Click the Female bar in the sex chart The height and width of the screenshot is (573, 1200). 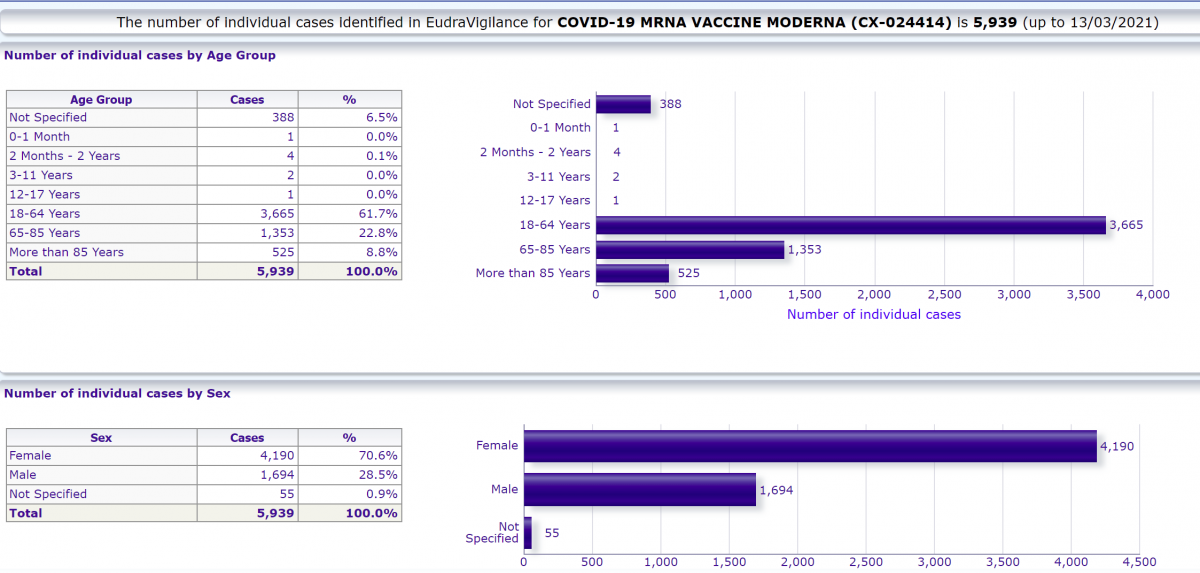click(810, 446)
